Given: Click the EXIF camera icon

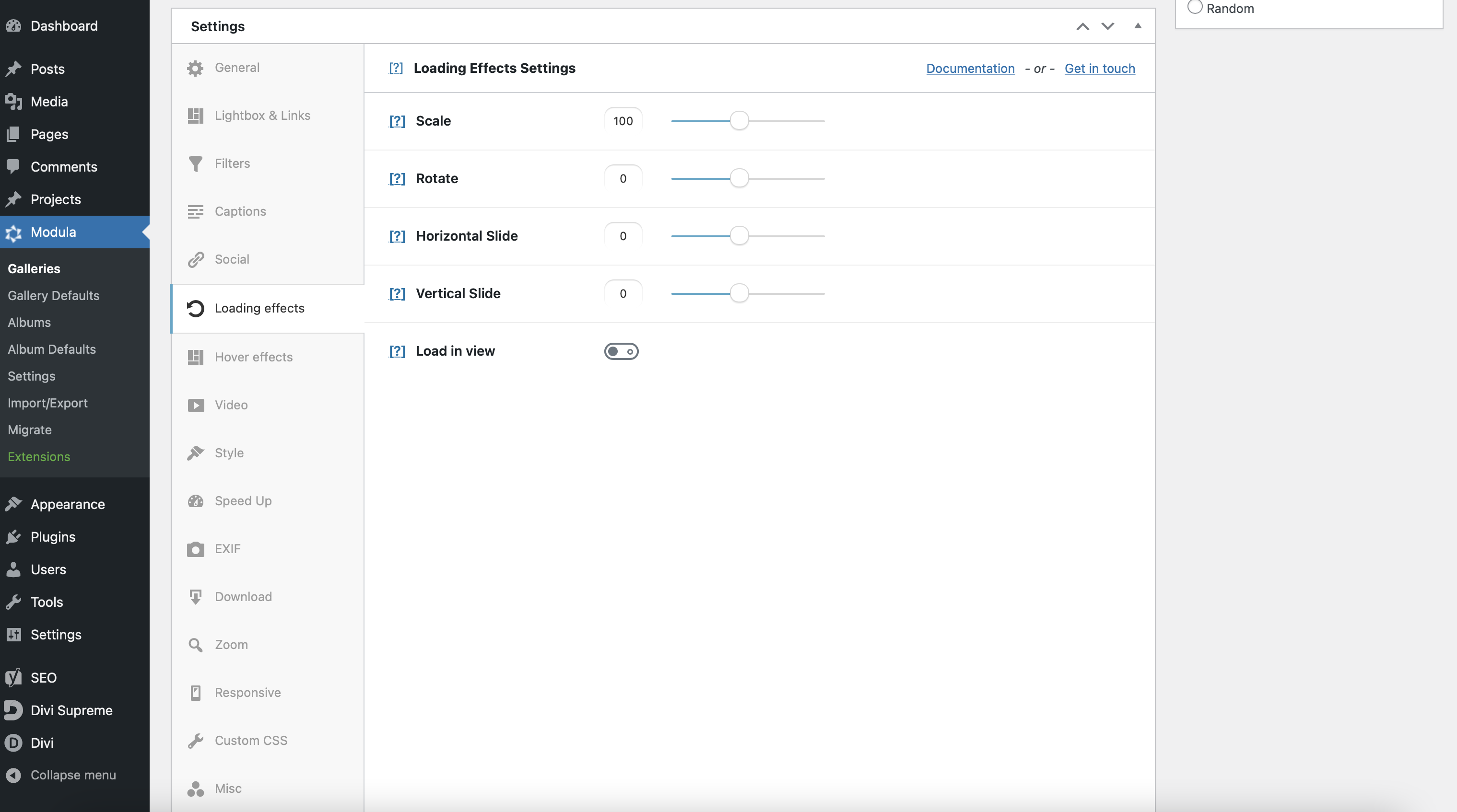Looking at the screenshot, I should point(195,549).
